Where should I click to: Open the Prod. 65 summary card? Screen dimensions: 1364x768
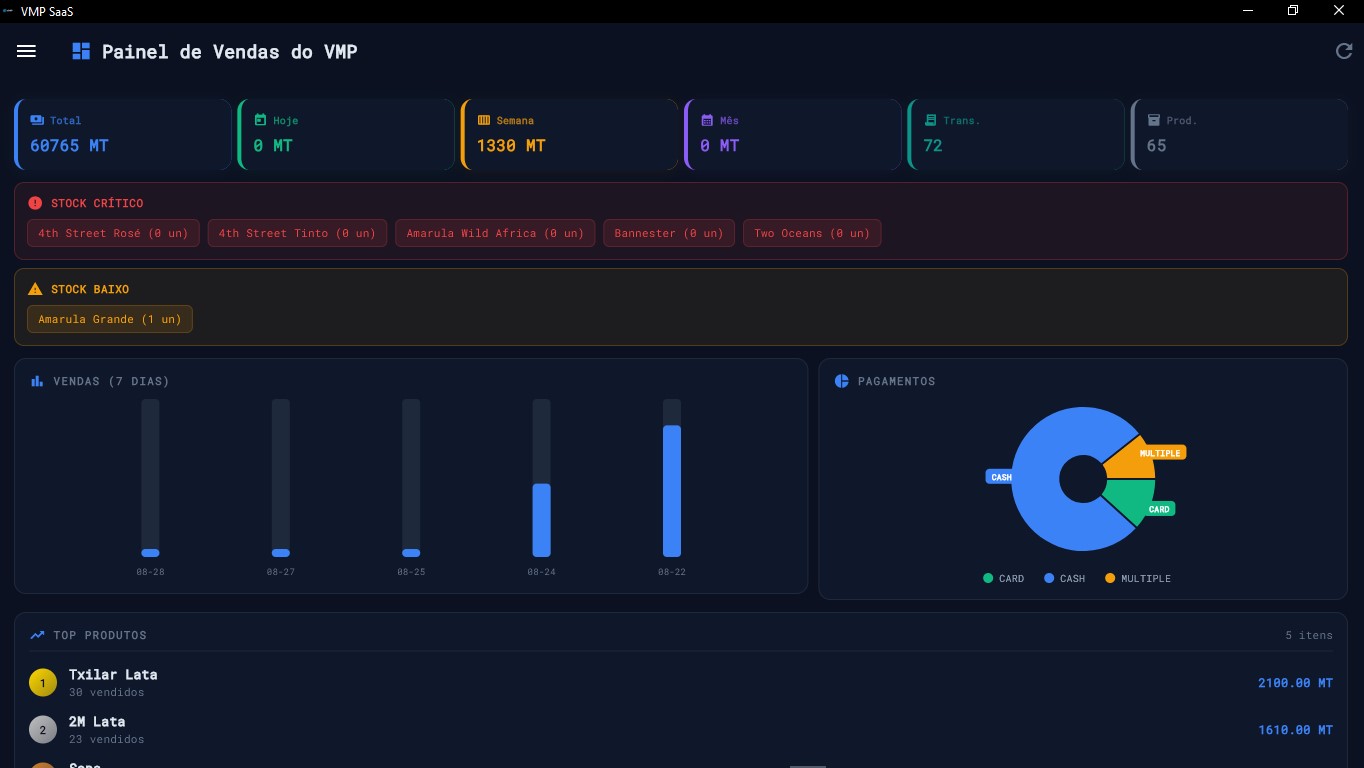[x=1239, y=134]
